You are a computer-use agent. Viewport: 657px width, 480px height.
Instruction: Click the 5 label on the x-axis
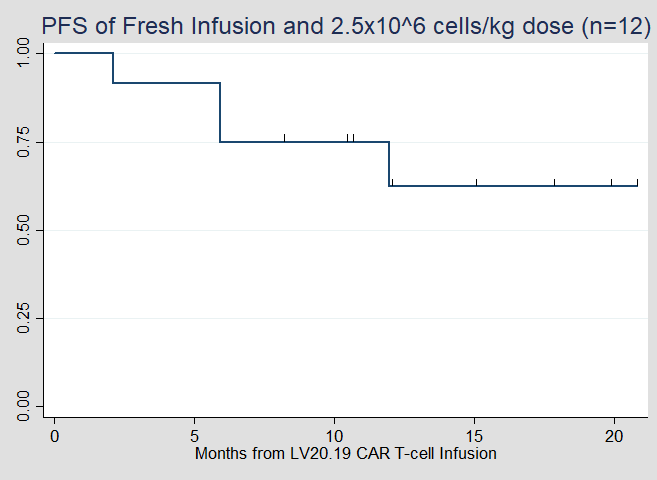coord(194,437)
